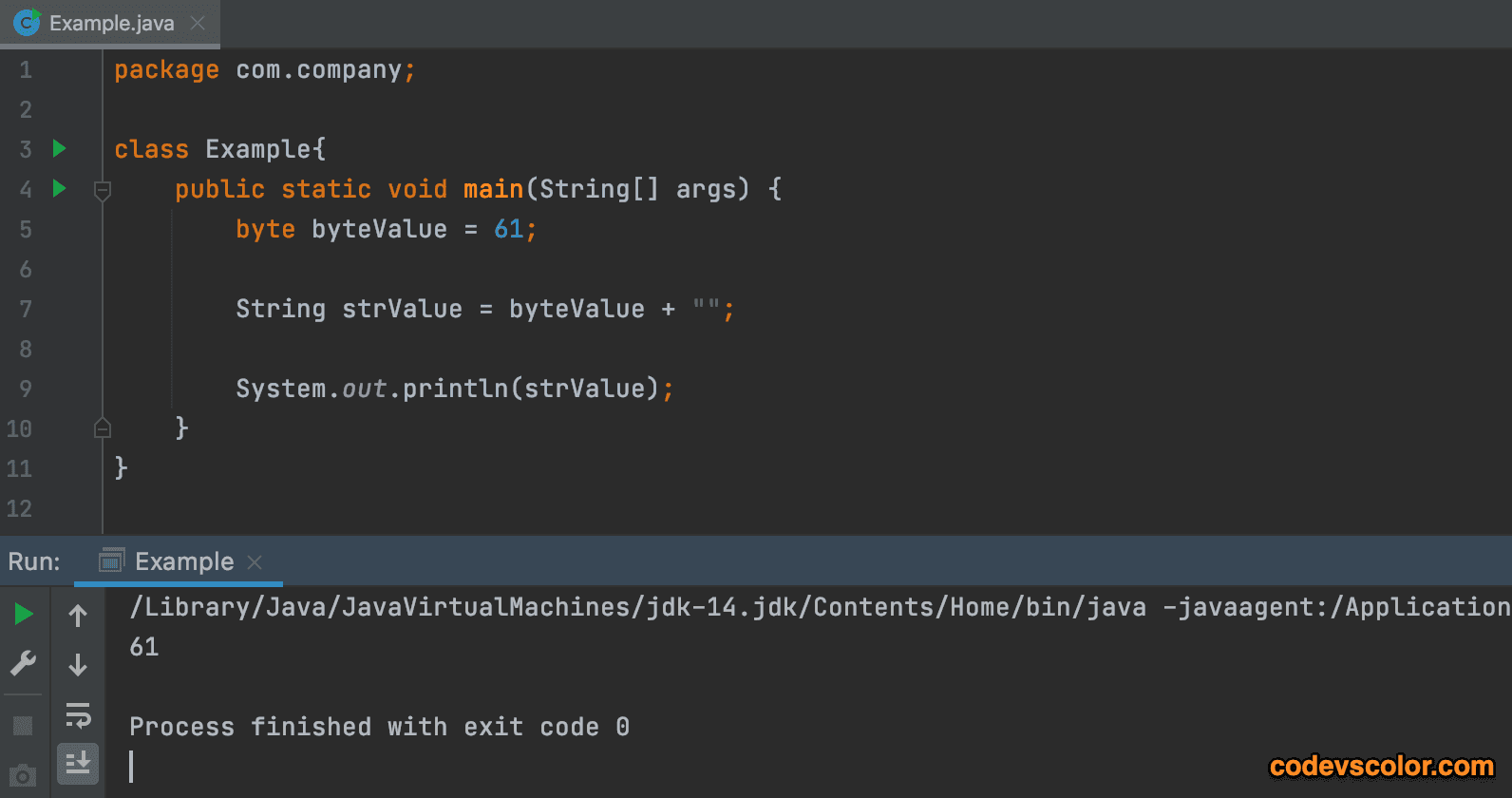Click line number 1 in the gutter

(x=26, y=70)
